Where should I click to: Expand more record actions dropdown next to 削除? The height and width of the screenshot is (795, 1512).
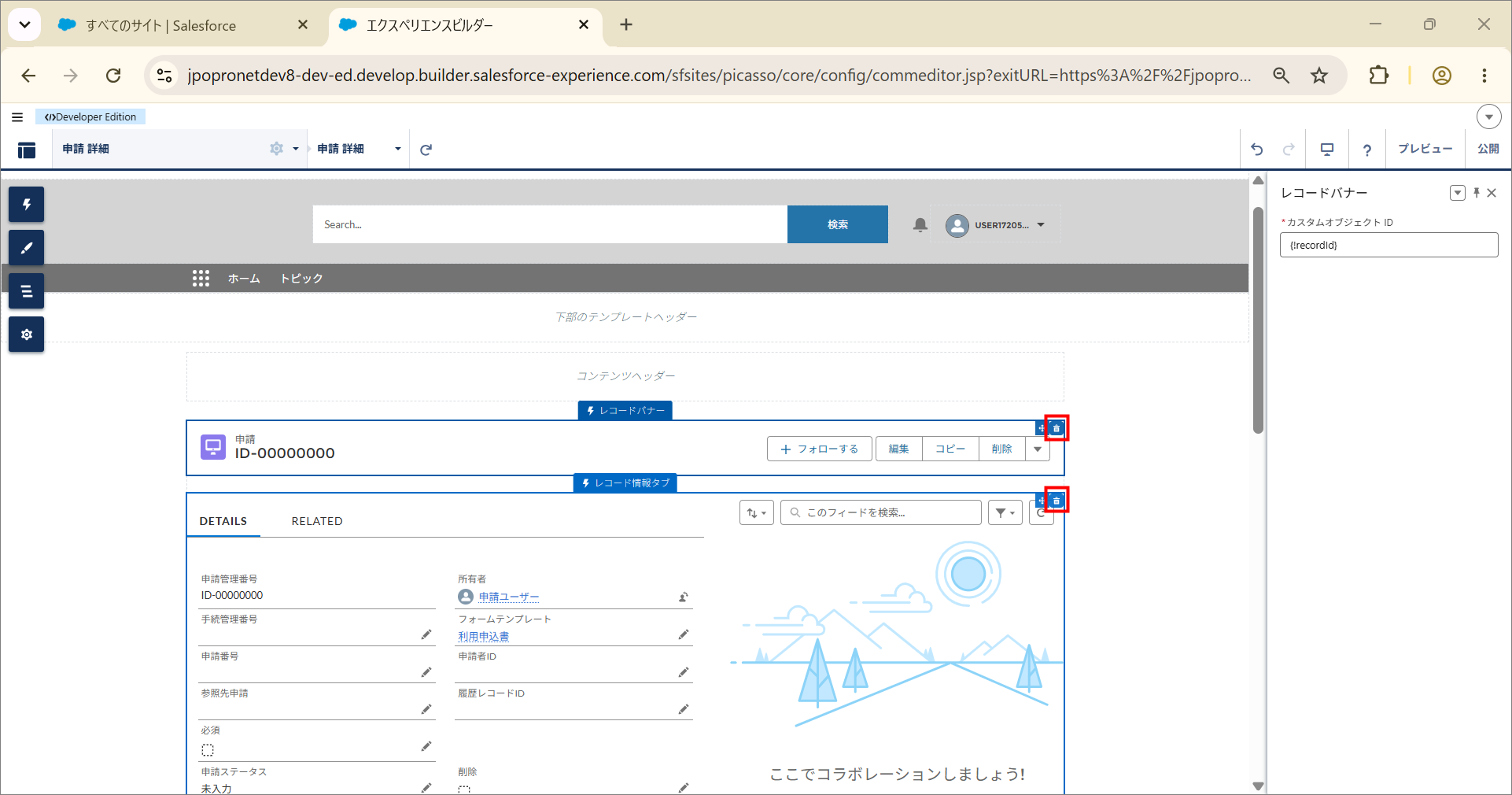click(x=1038, y=449)
